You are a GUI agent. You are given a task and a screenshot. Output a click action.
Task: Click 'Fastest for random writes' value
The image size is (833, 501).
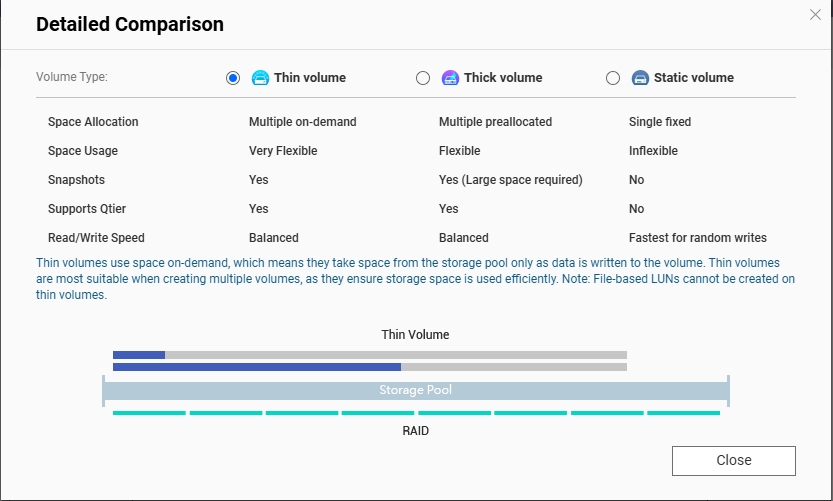coord(698,237)
